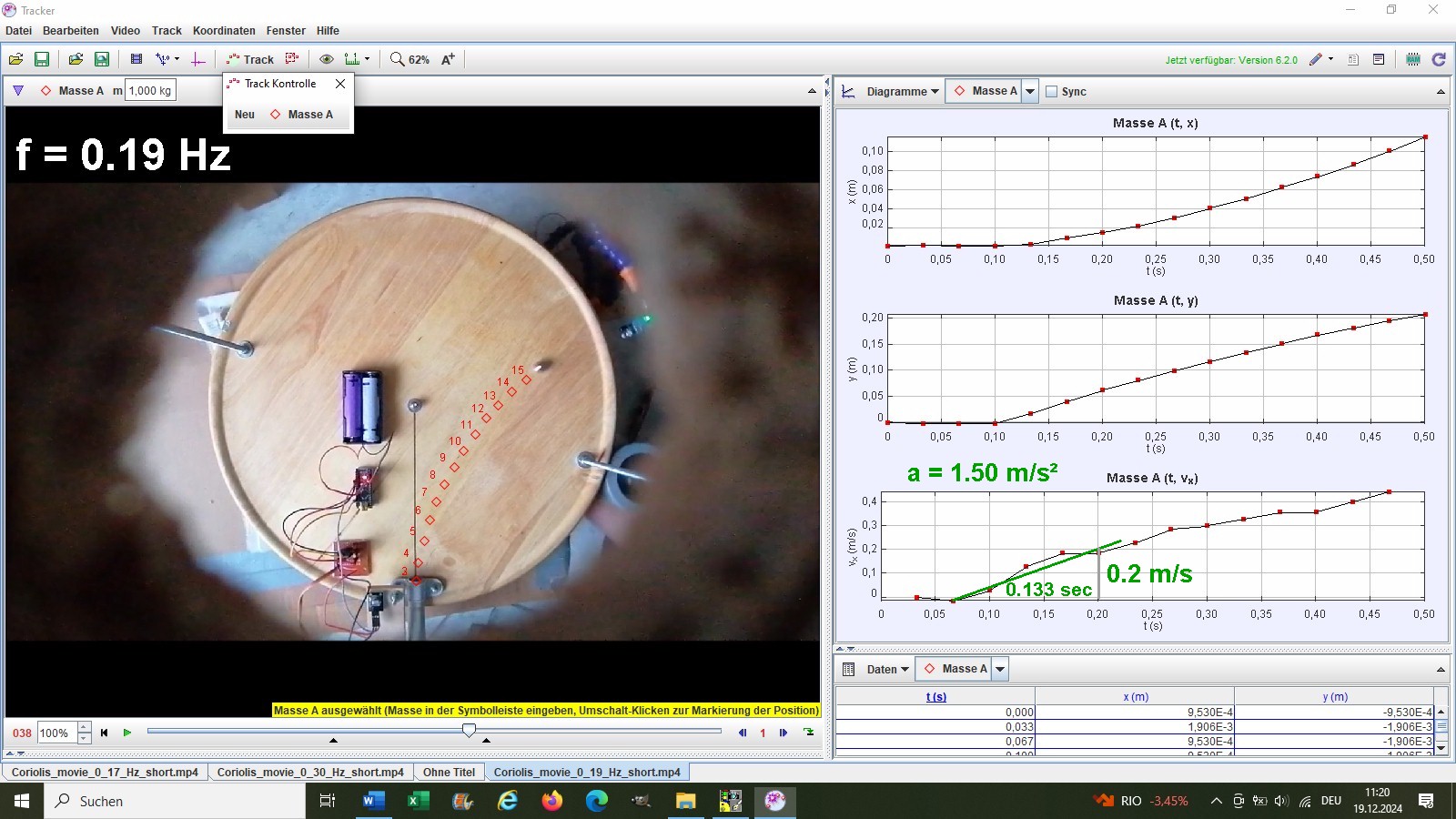Click the purple refresh arrow icon
This screenshot has height=819, width=1456.
[x=1439, y=59]
